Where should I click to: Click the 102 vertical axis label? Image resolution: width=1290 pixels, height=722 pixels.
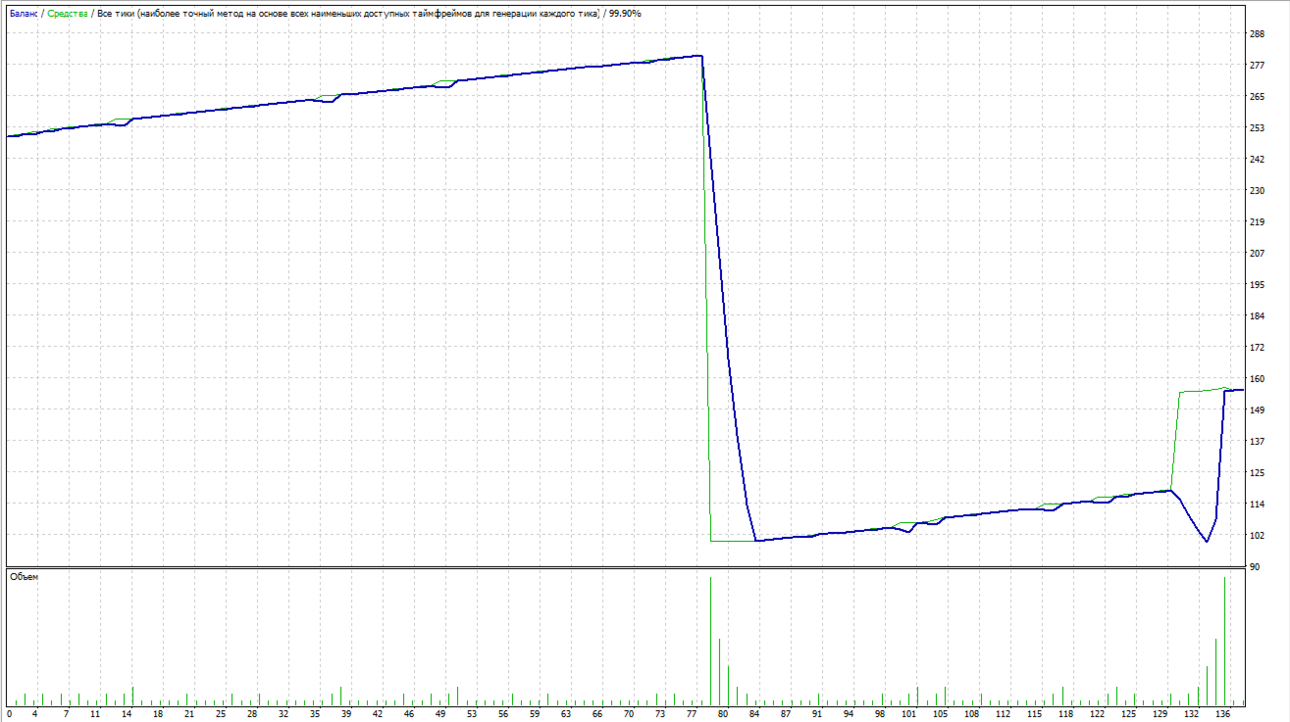point(1257,535)
